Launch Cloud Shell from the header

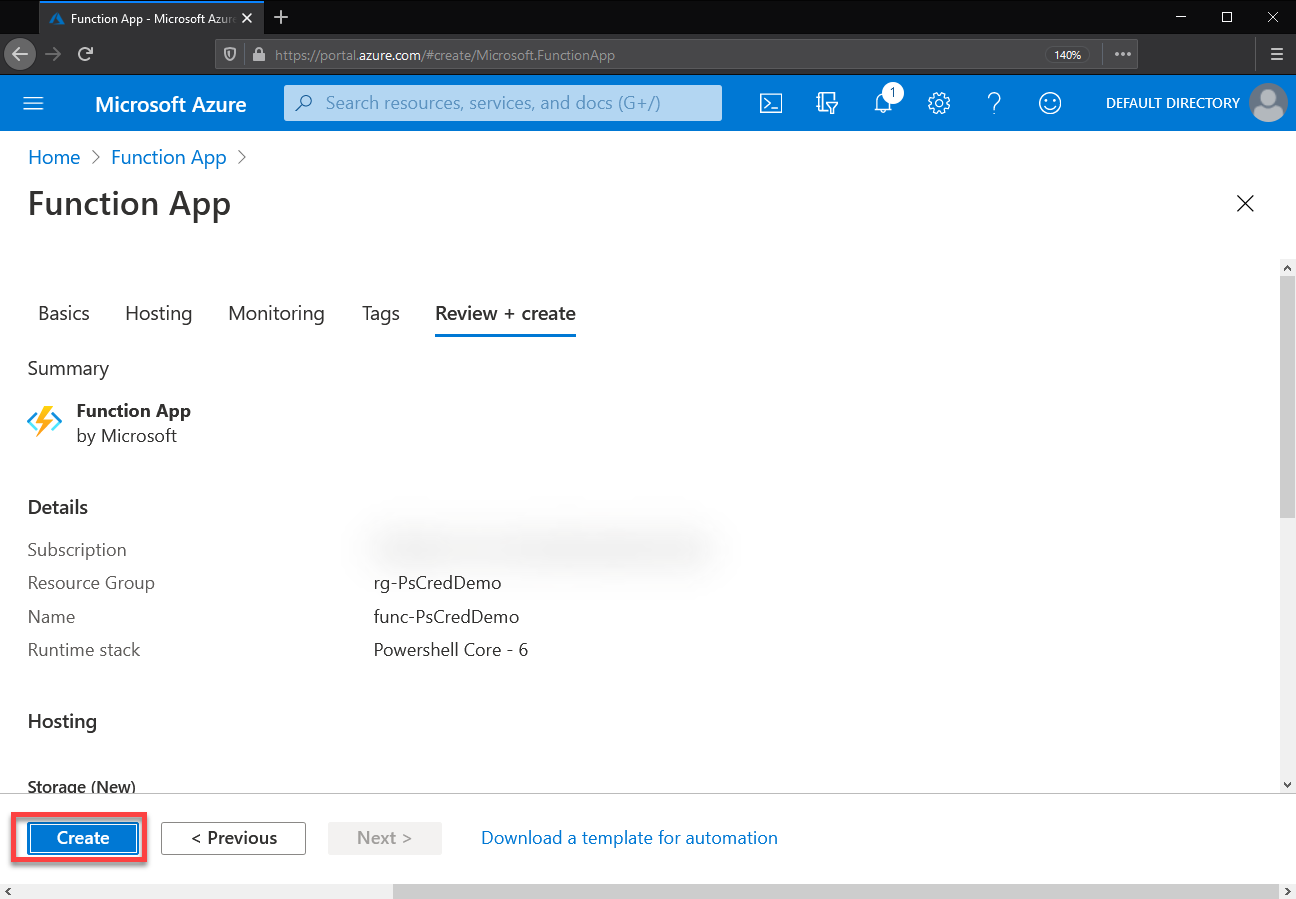coord(771,103)
